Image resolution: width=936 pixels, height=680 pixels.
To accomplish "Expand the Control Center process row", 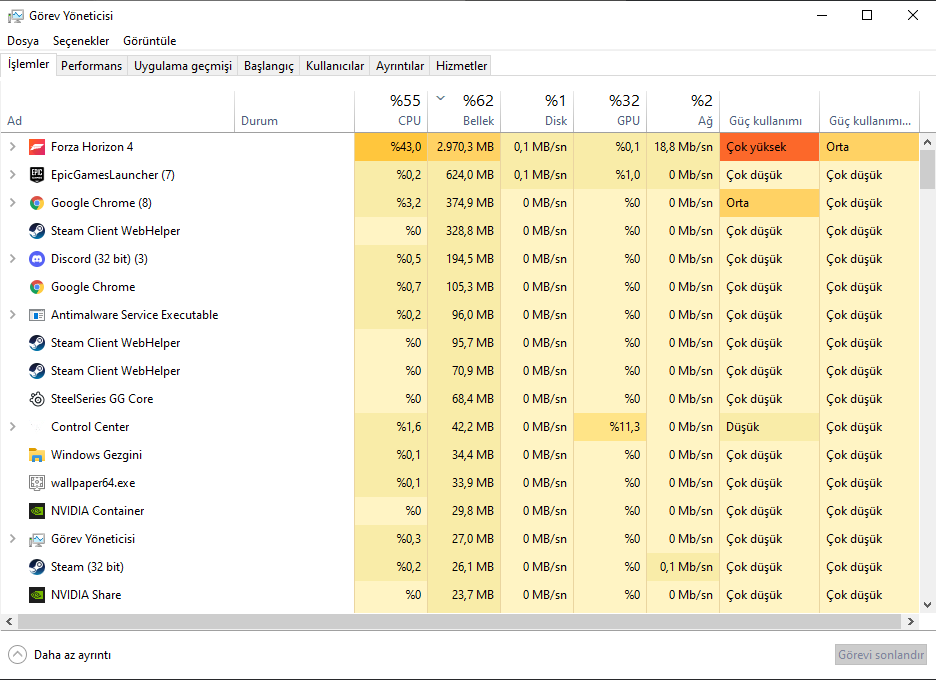I will coord(12,427).
